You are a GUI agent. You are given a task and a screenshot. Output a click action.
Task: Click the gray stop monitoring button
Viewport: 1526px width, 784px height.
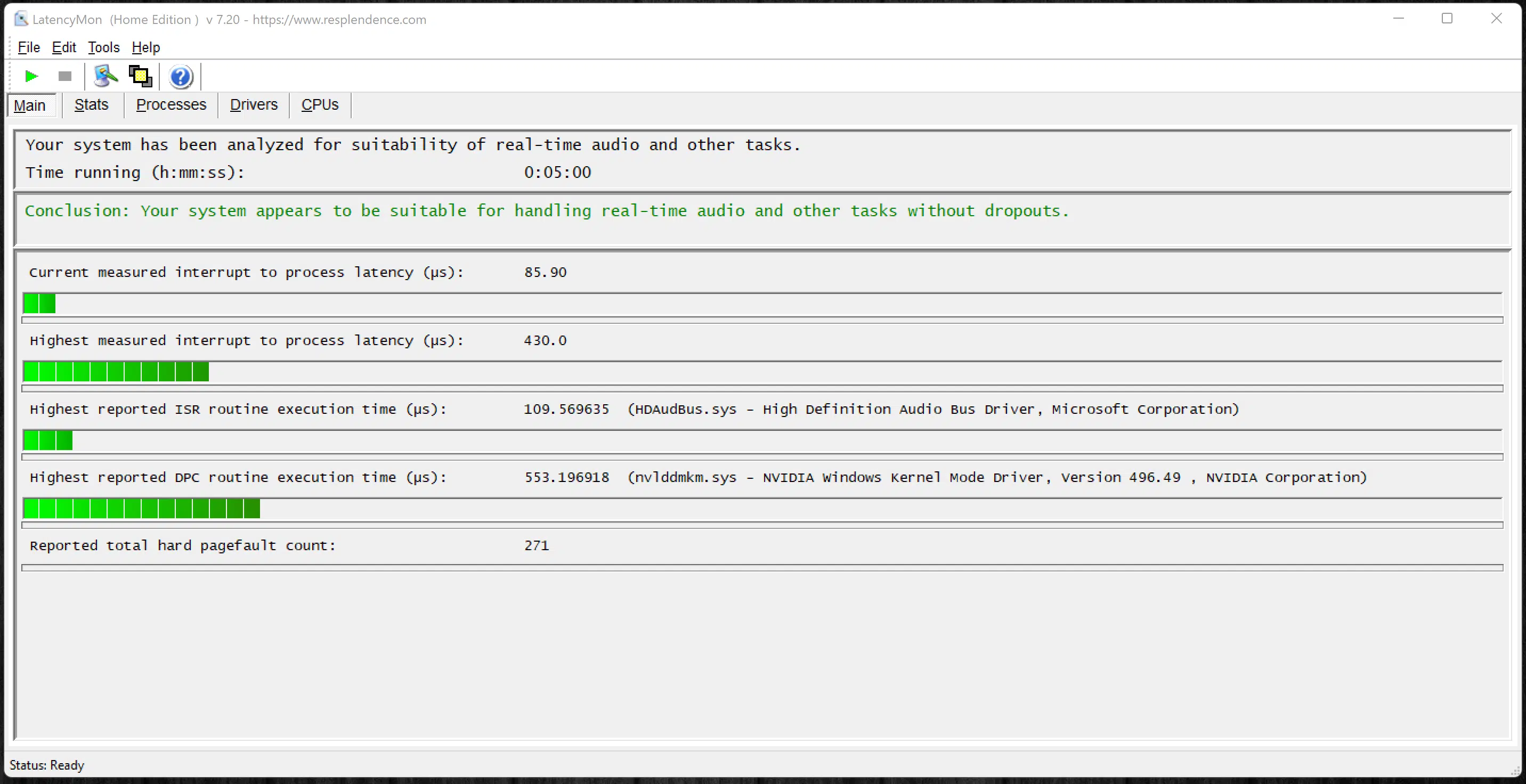pyautogui.click(x=65, y=76)
